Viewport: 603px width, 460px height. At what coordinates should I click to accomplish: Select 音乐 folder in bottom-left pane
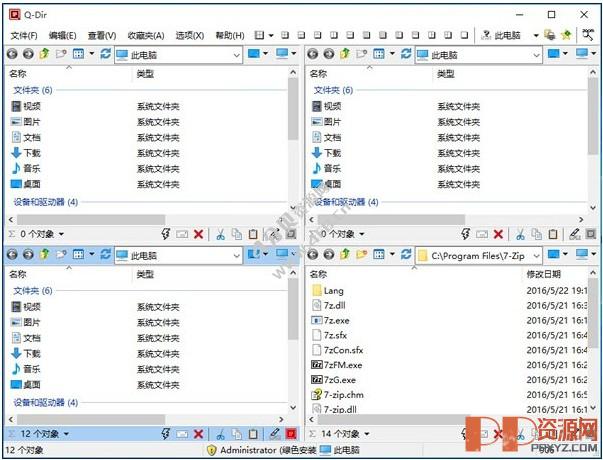pyautogui.click(x=26, y=369)
